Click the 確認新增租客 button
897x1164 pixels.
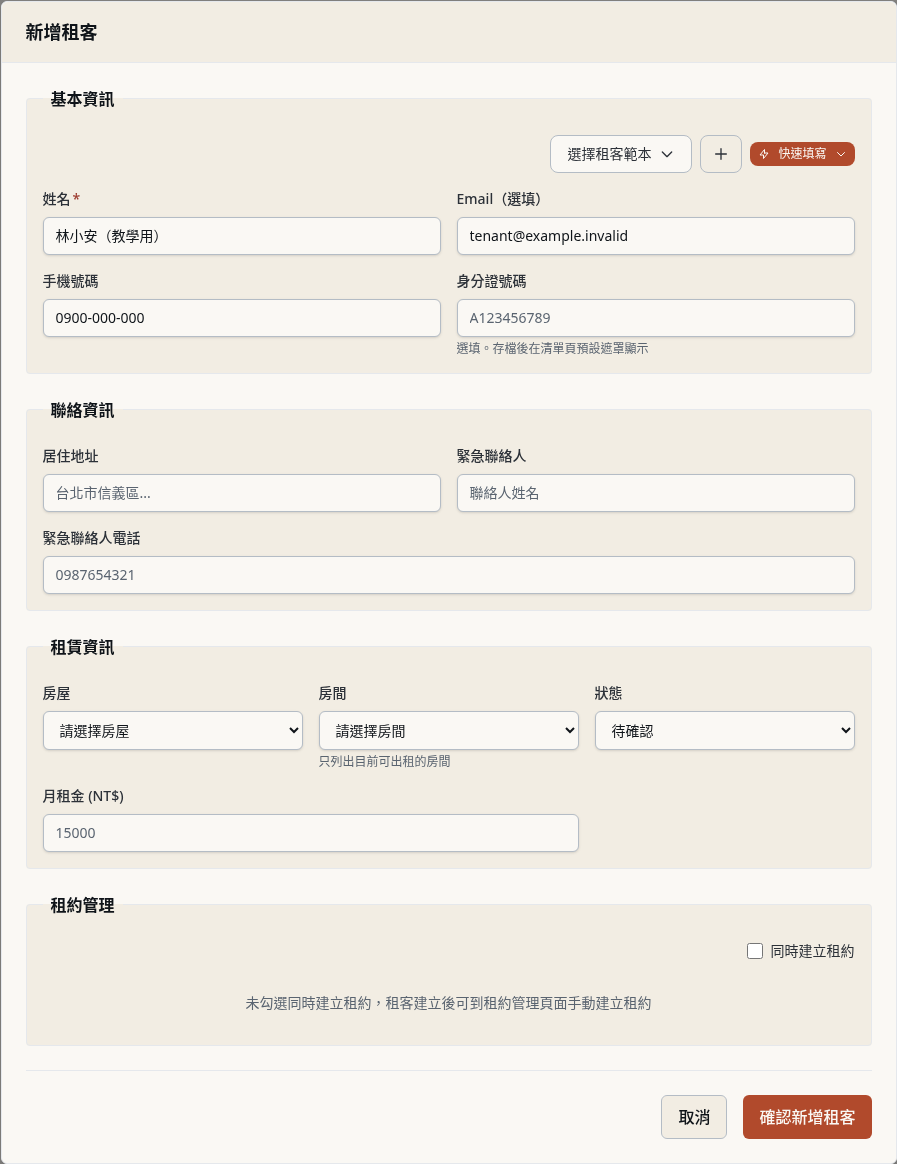(807, 1116)
